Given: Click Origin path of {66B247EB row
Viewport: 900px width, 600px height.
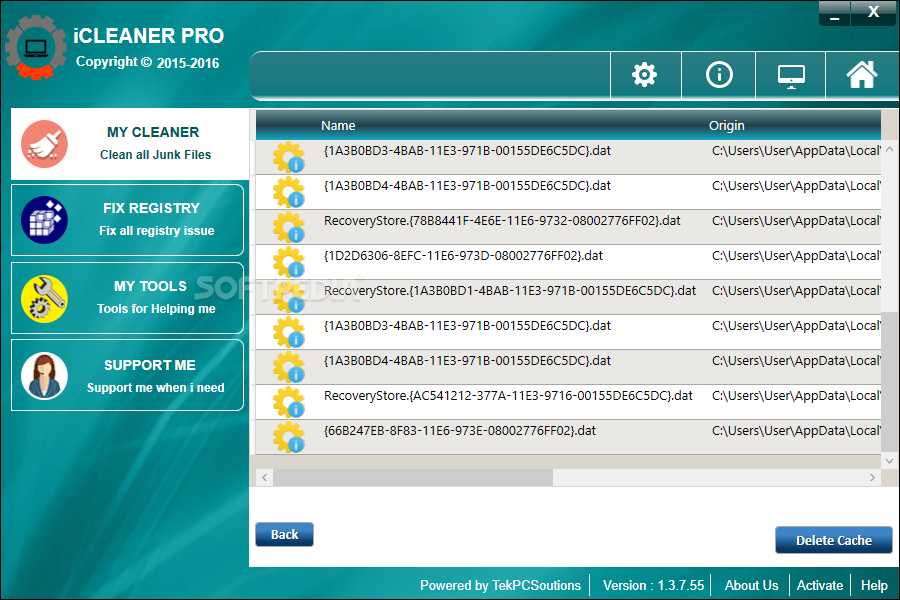Looking at the screenshot, I should [796, 431].
